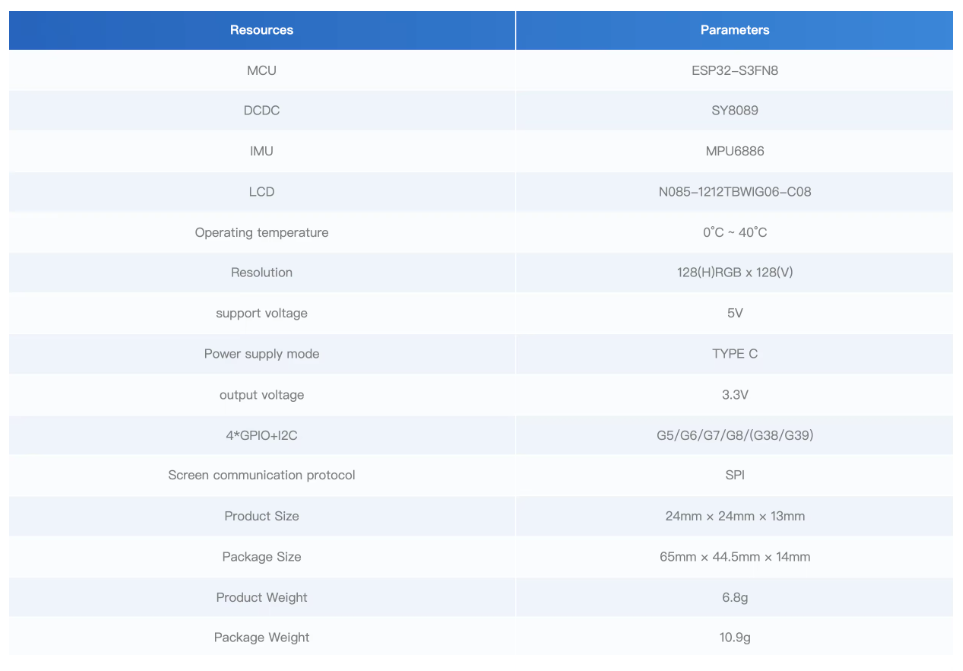Select the 3.3V value
The height and width of the screenshot is (671, 963).
click(735, 395)
